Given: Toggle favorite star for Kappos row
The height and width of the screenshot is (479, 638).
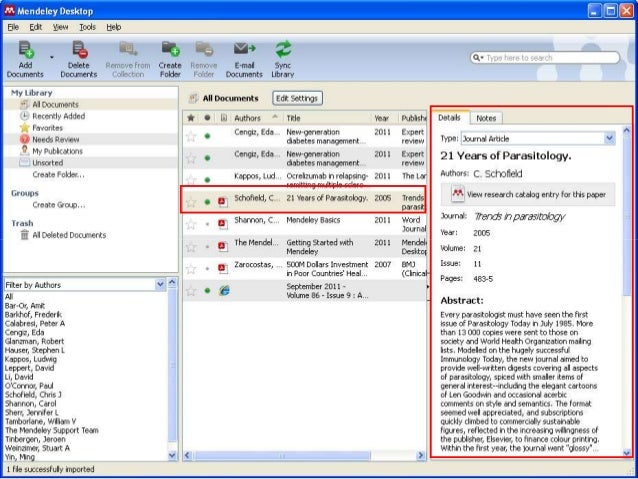Looking at the screenshot, I should coord(191,179).
